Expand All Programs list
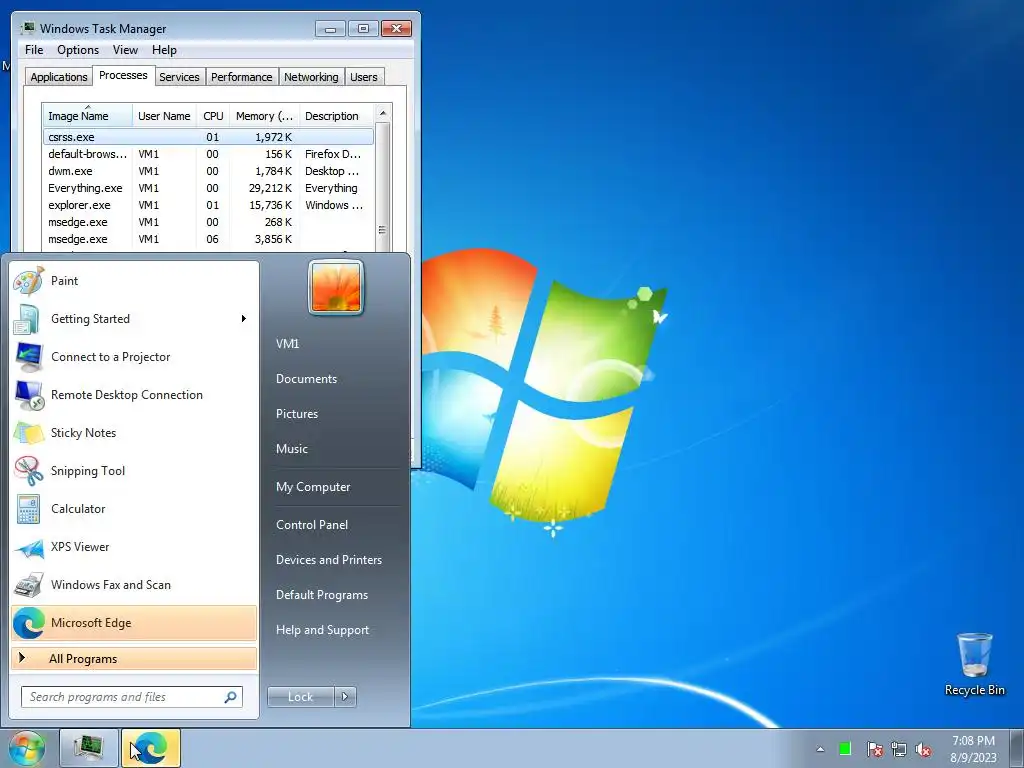The width and height of the screenshot is (1024, 768). coord(134,659)
